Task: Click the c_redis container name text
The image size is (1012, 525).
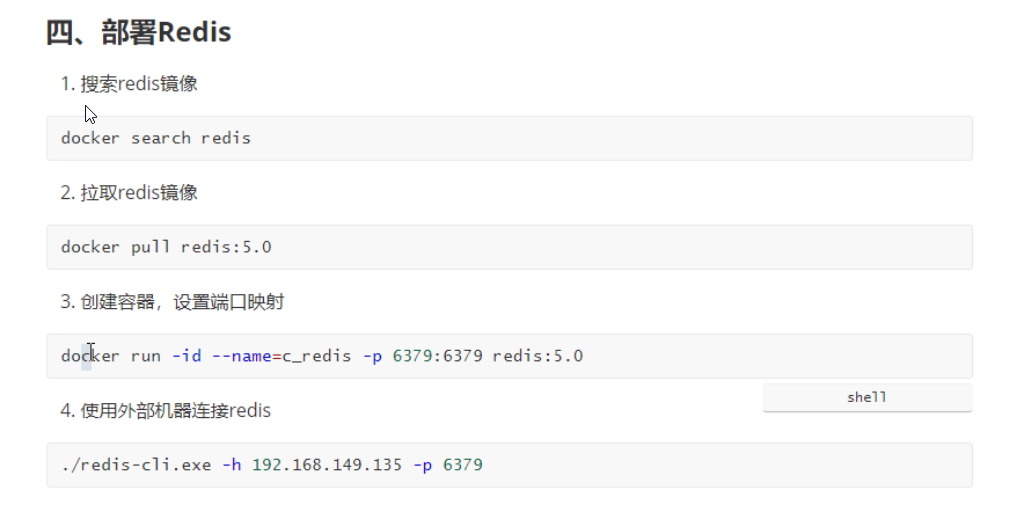Action: point(317,356)
